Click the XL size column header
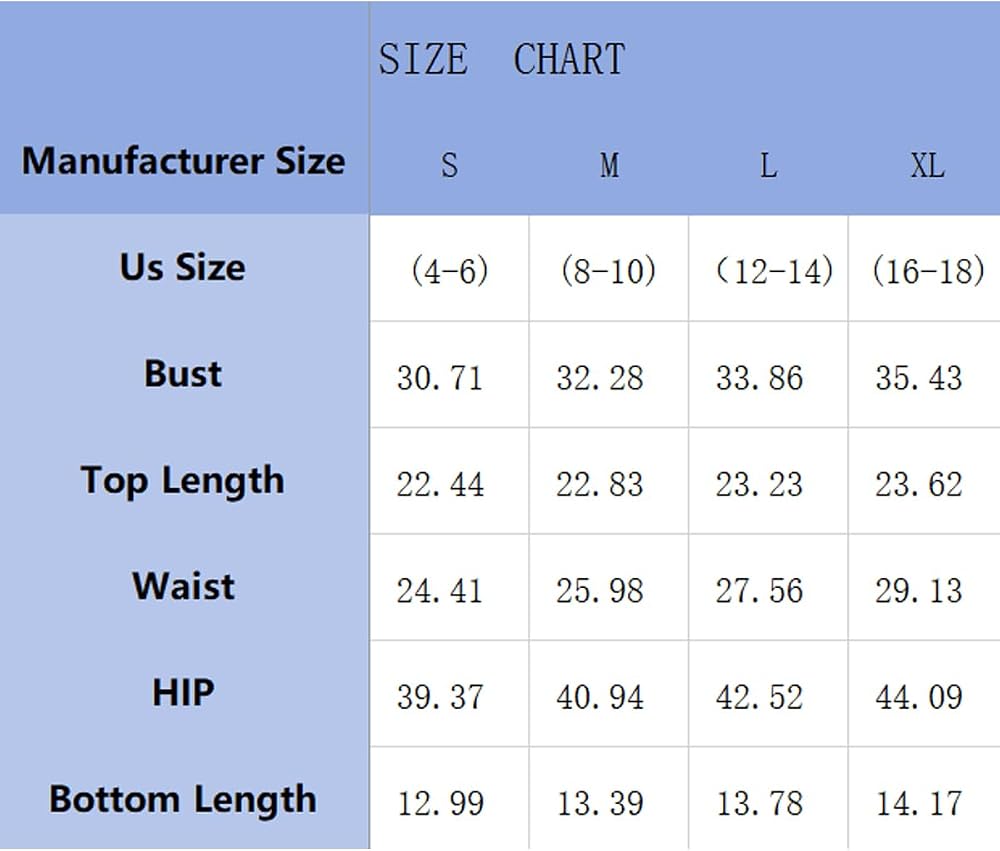Screen dimensions: 1000x851 point(927,165)
